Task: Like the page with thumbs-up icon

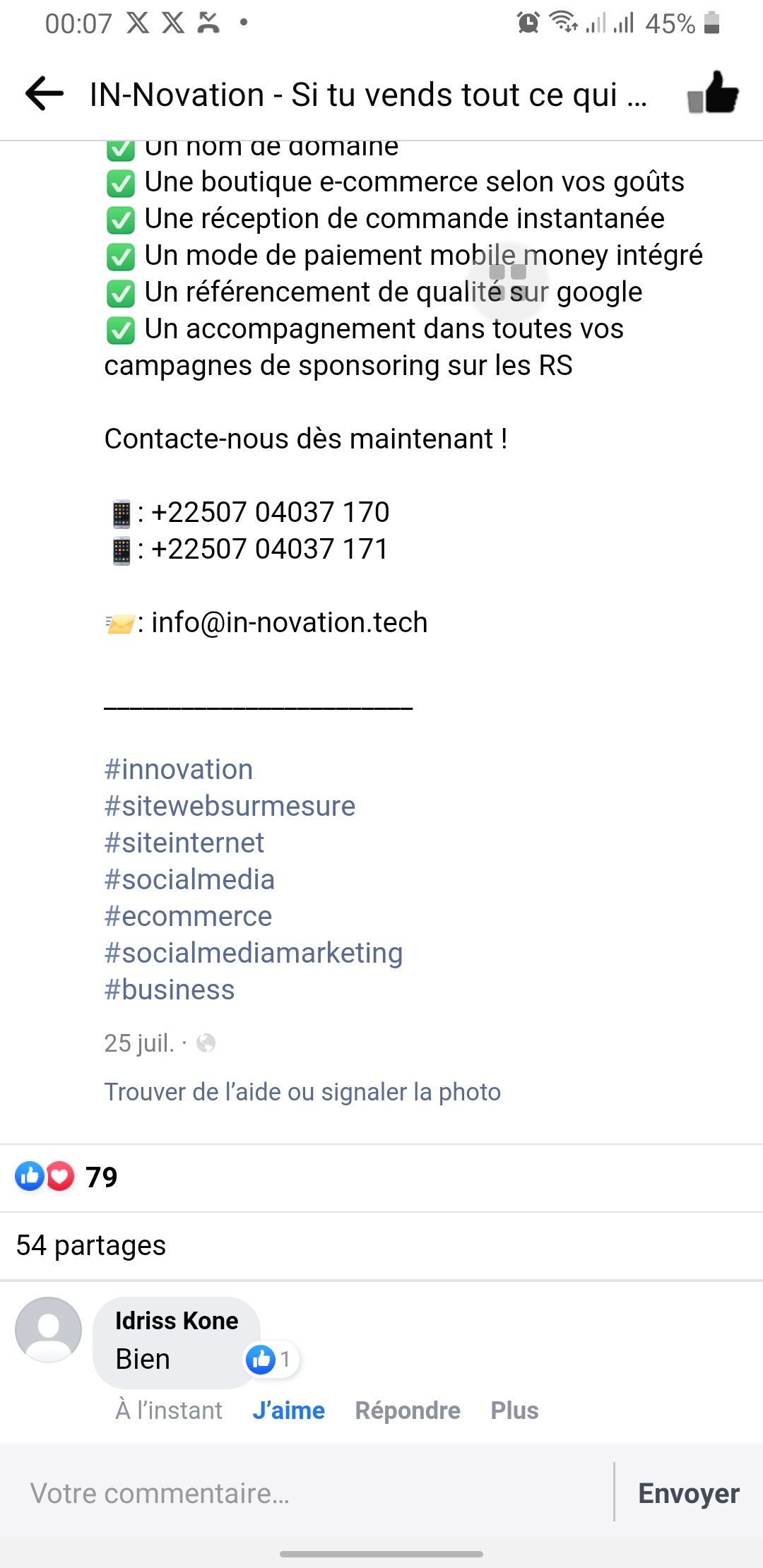Action: 712,94
